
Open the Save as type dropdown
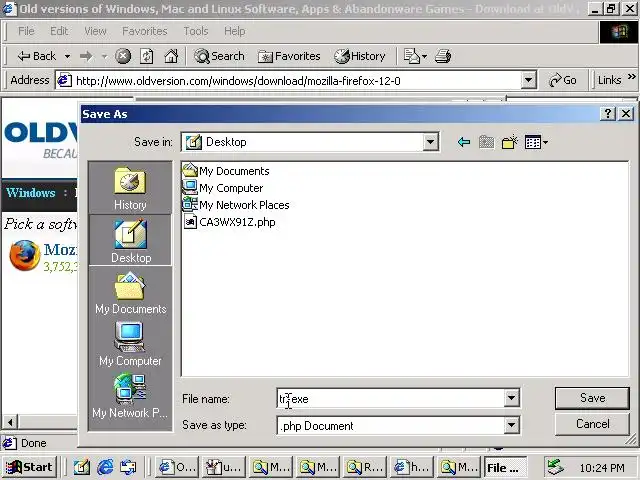coord(511,425)
